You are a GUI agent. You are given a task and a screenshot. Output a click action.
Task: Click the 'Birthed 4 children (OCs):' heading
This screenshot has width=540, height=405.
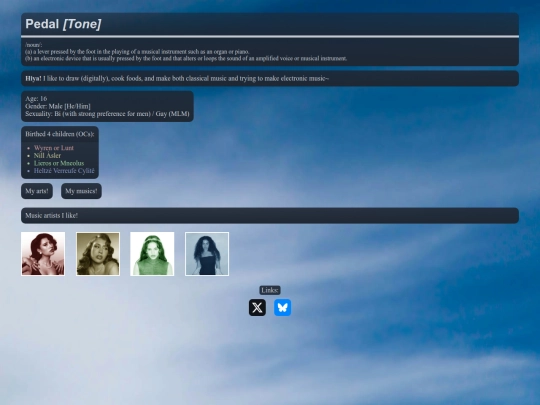(60, 134)
